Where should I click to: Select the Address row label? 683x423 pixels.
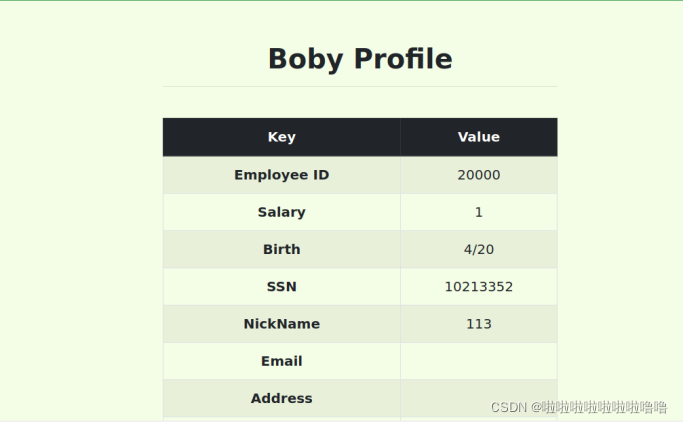pos(281,398)
